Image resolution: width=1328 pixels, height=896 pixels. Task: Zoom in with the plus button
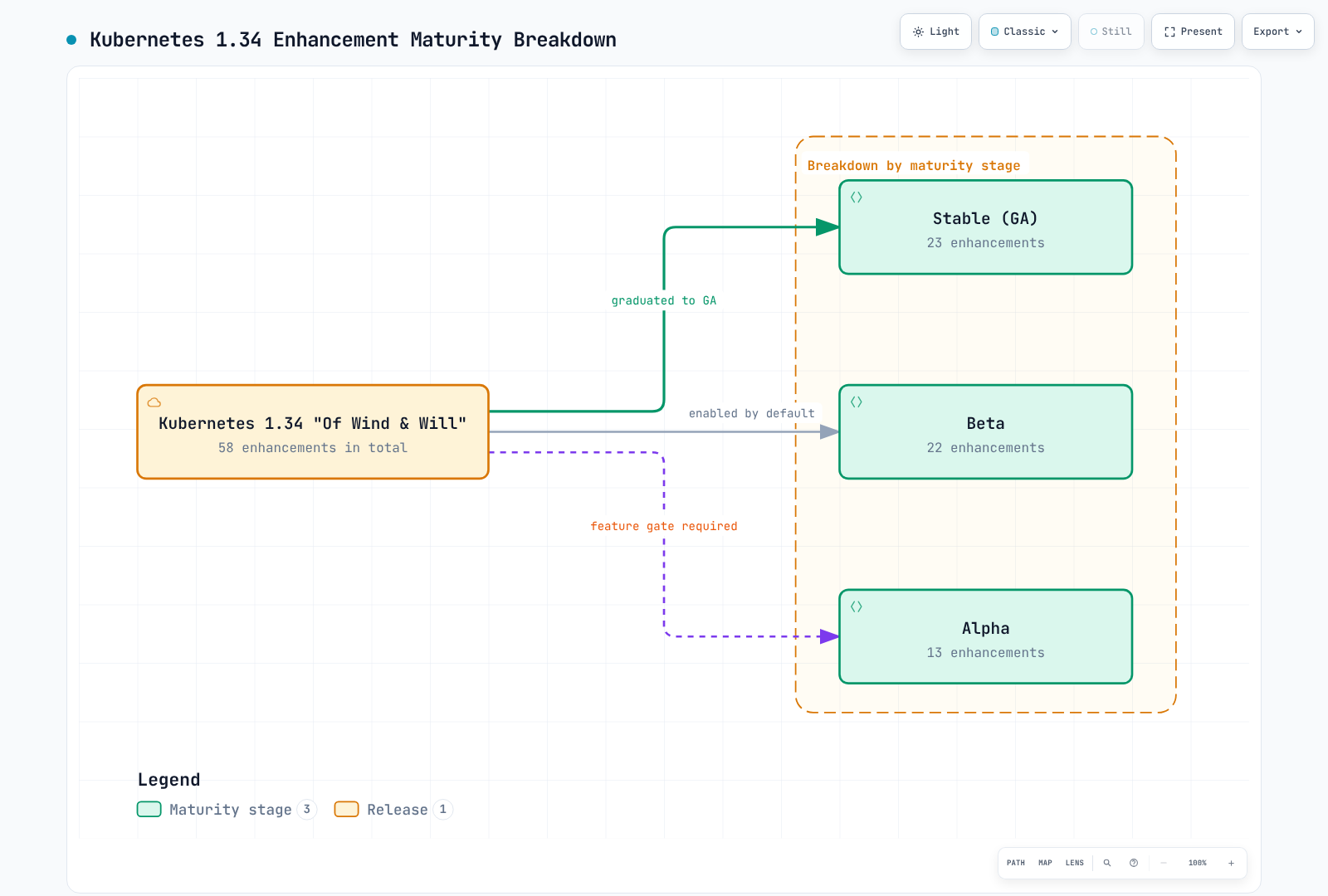click(x=1231, y=863)
